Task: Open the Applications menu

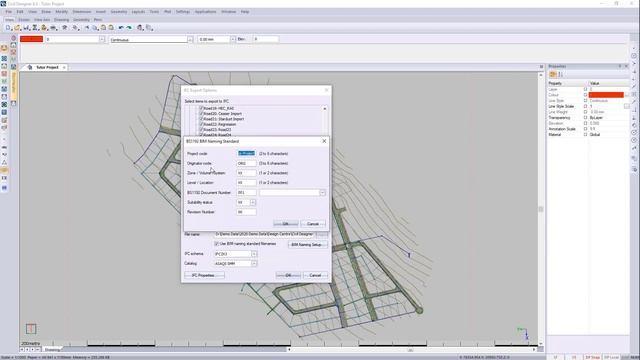Action: [x=205, y=12]
